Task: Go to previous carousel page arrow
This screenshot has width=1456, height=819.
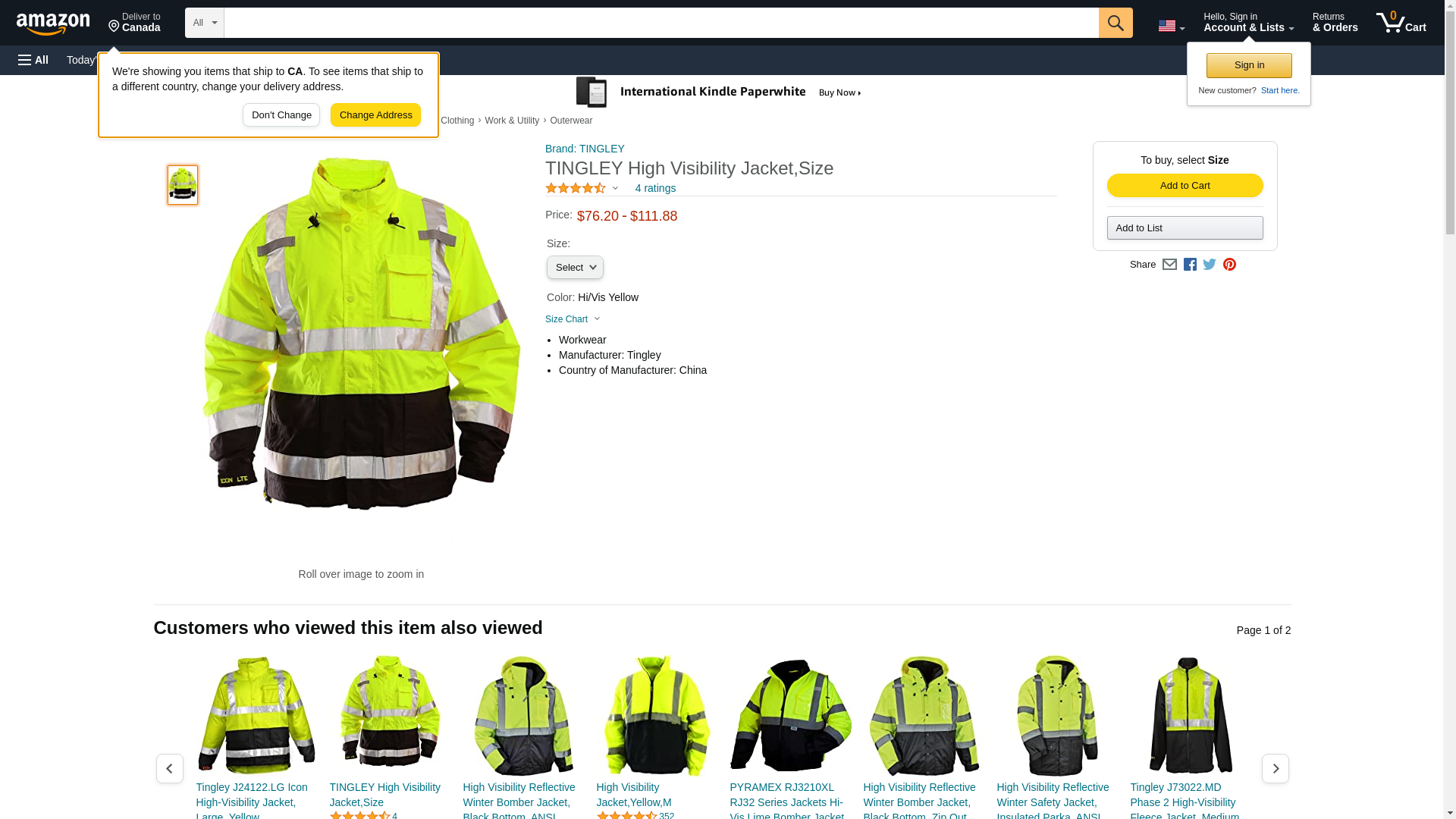Action: coord(169,768)
